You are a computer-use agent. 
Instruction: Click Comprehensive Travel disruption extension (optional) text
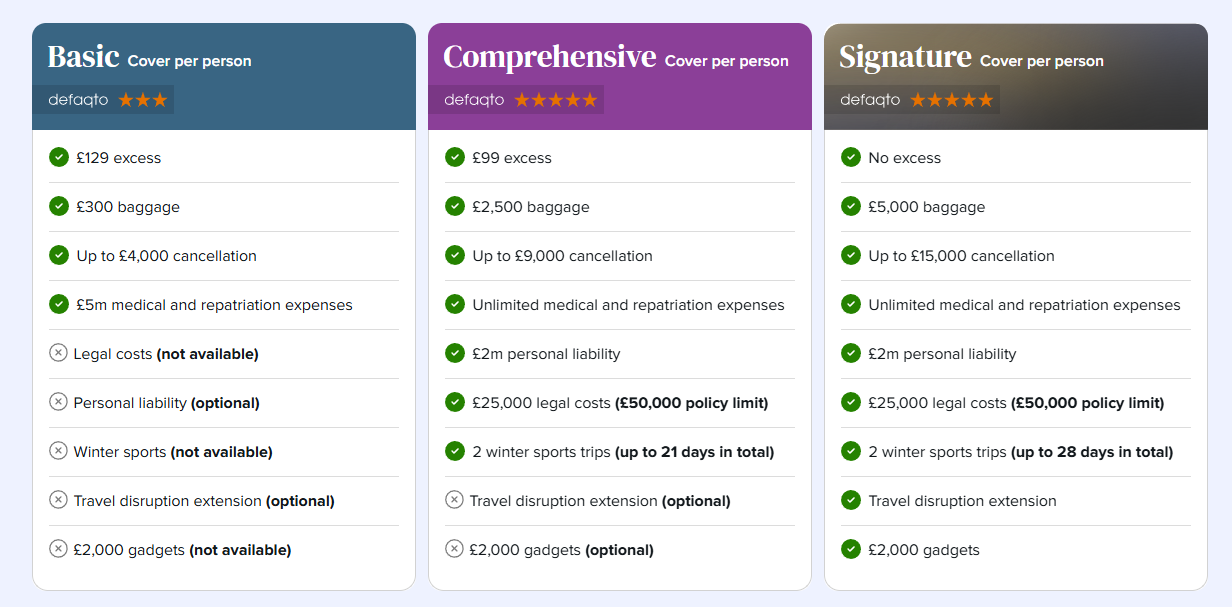[600, 501]
